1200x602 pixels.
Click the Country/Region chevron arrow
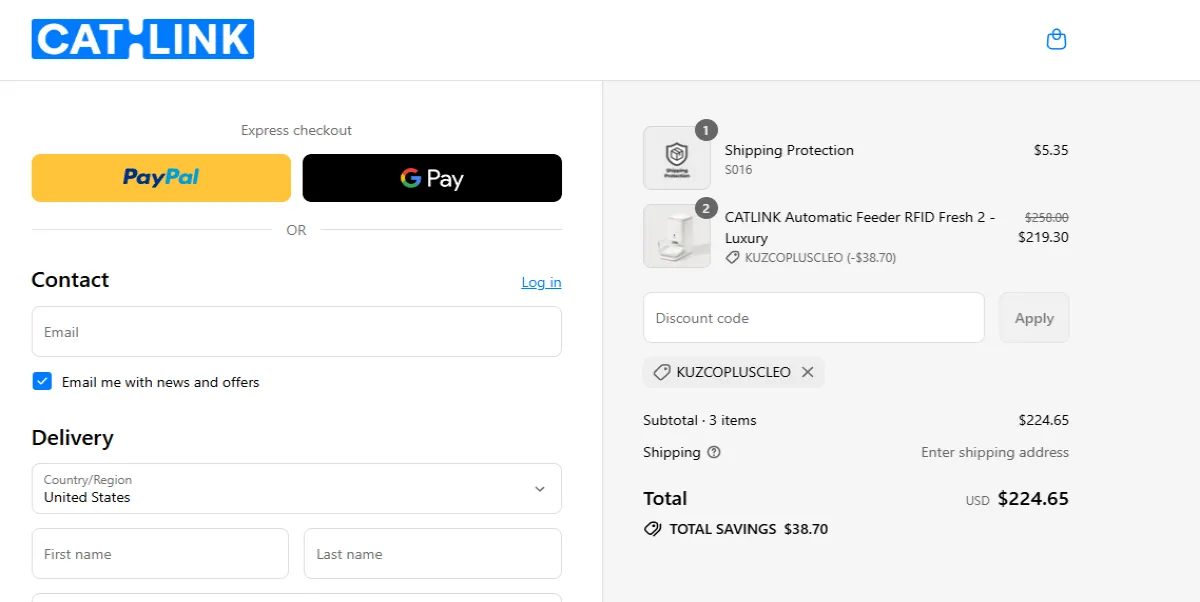541,488
